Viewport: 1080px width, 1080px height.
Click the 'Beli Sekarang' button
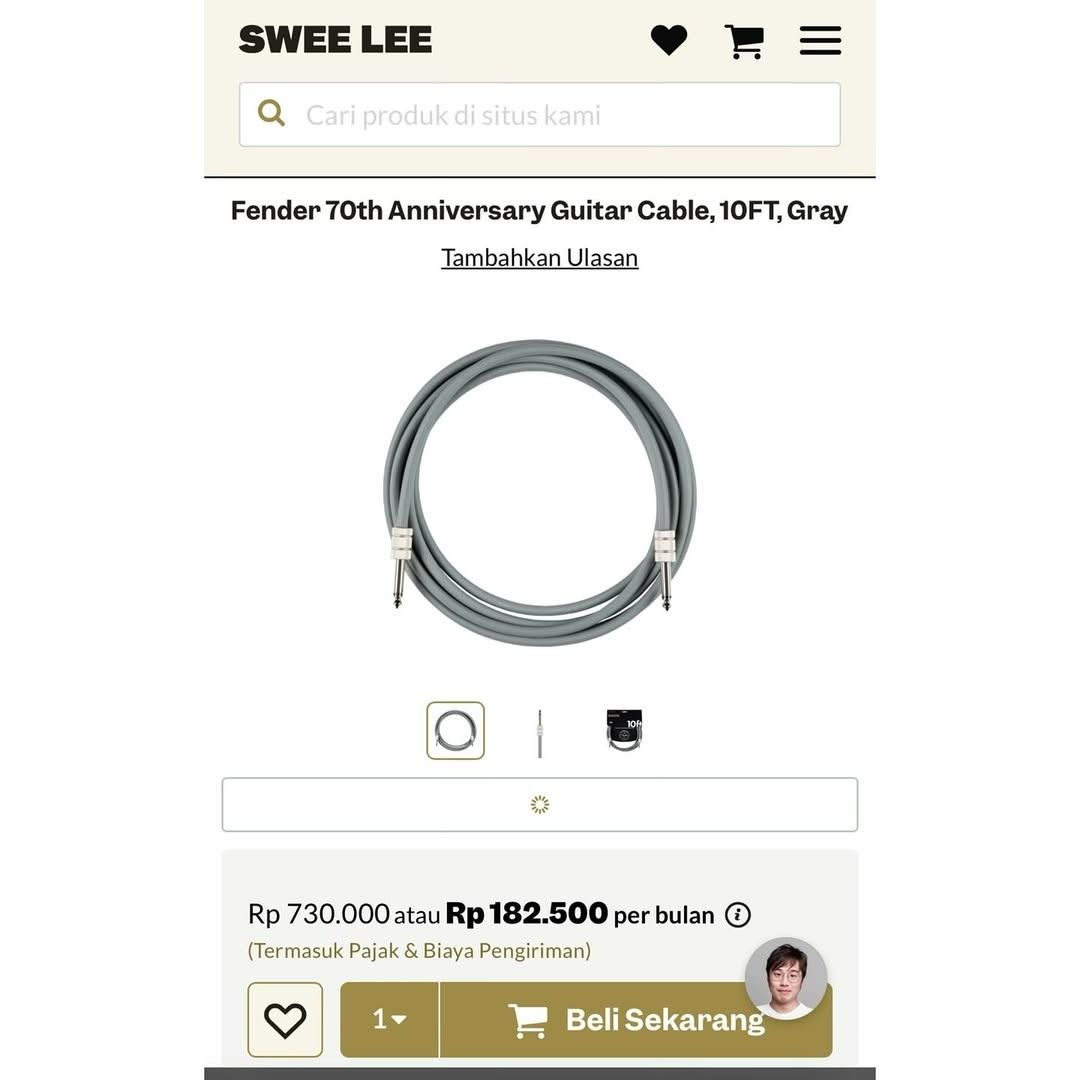[x=636, y=1019]
